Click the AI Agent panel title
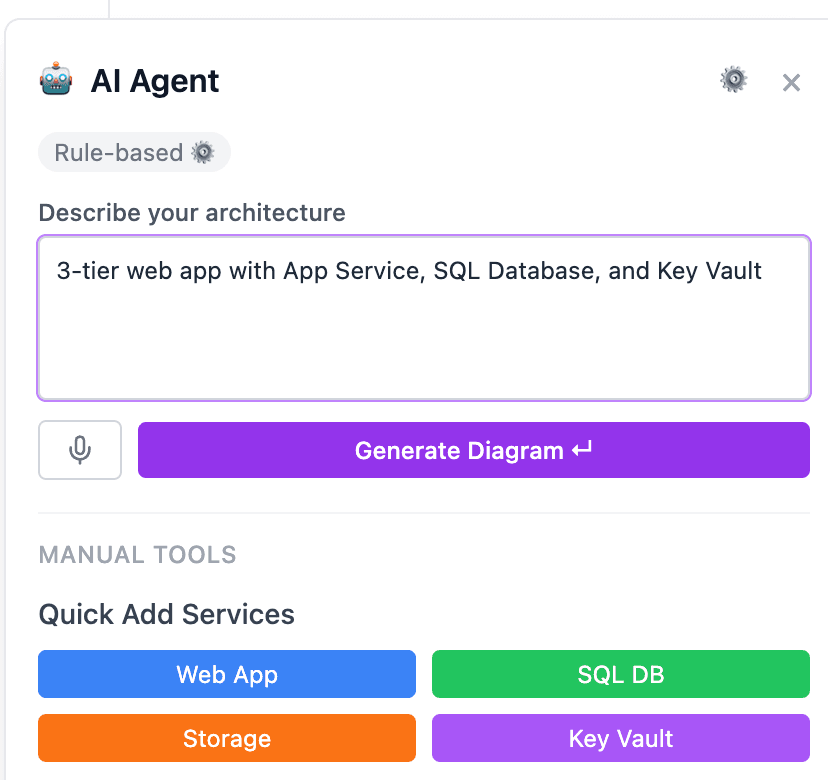The height and width of the screenshot is (780, 828). tap(155, 81)
